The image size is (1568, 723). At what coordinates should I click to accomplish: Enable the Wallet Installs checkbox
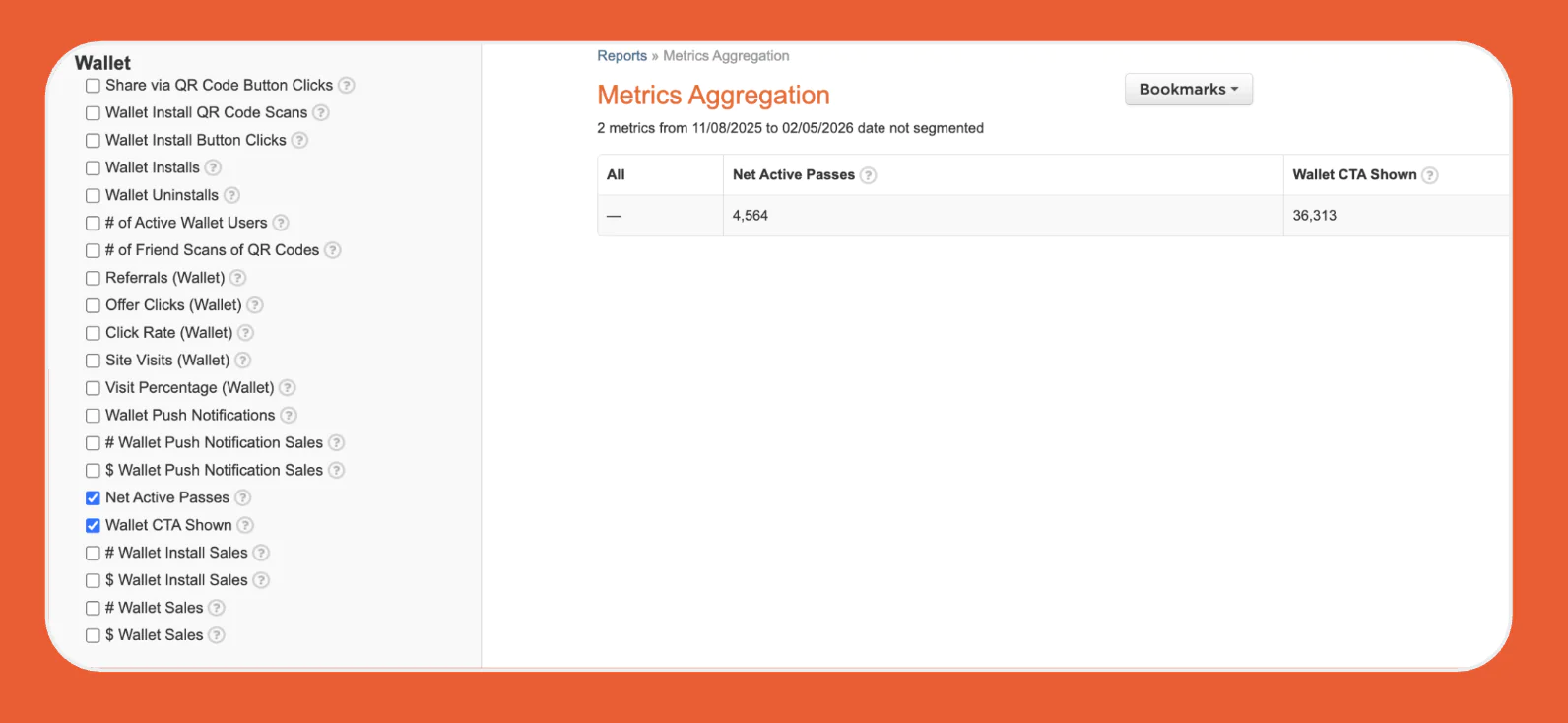(x=93, y=168)
